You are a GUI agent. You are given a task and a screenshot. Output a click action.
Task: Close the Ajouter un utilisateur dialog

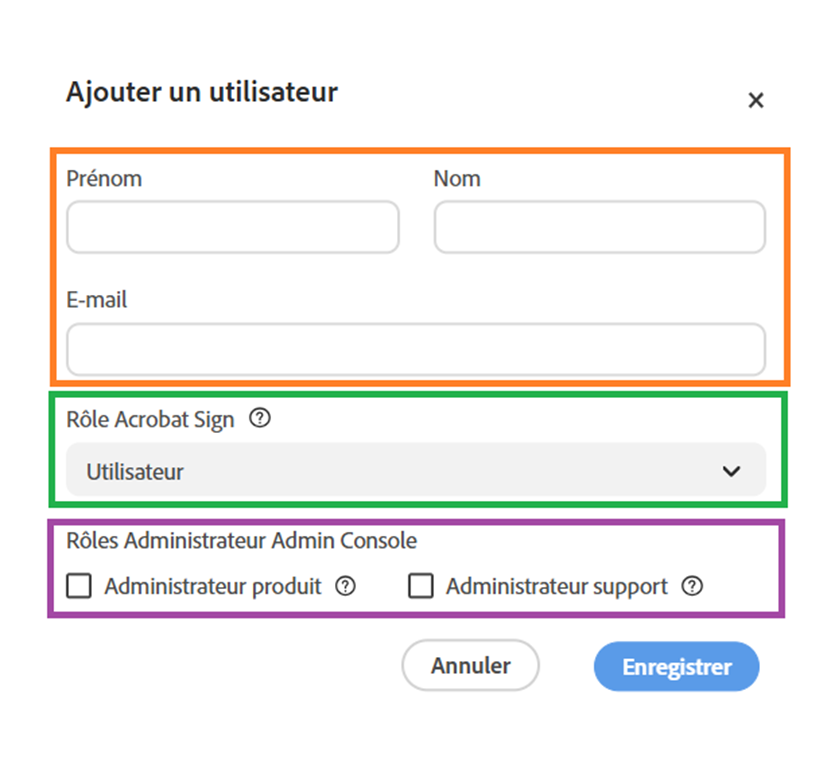tap(756, 100)
